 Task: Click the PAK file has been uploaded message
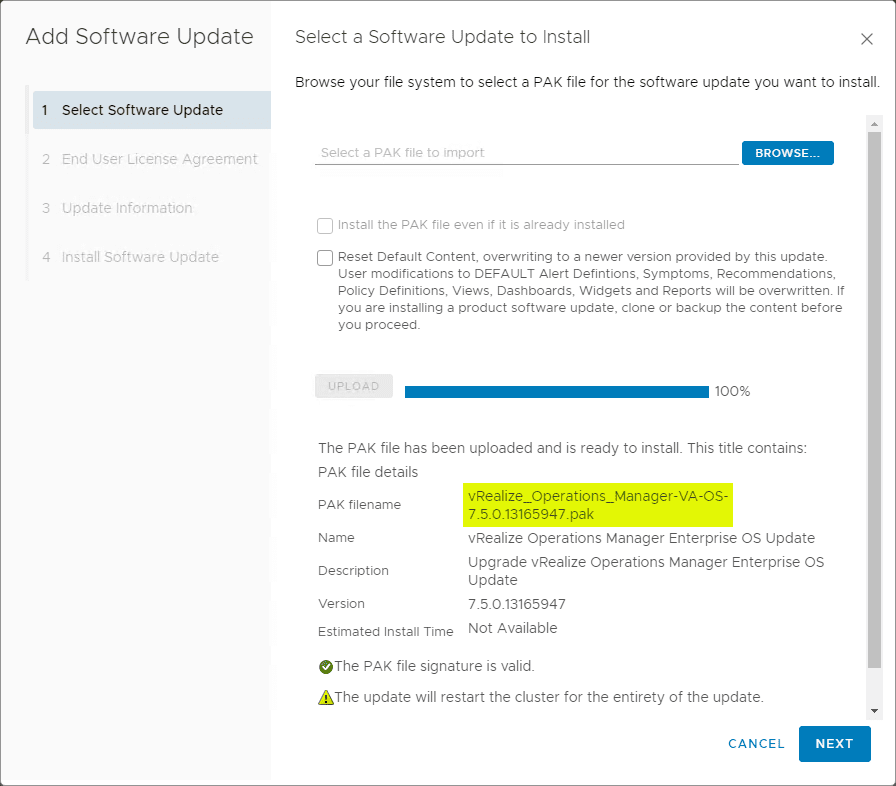coord(562,448)
